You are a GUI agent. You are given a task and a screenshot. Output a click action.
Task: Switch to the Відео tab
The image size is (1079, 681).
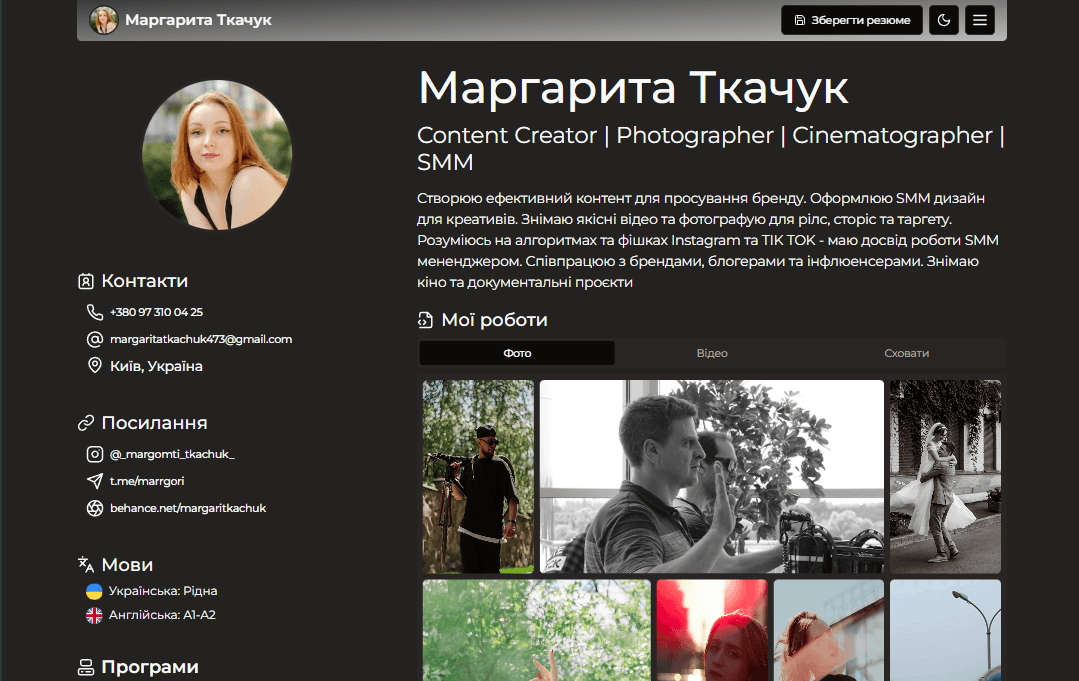pyautogui.click(x=711, y=353)
